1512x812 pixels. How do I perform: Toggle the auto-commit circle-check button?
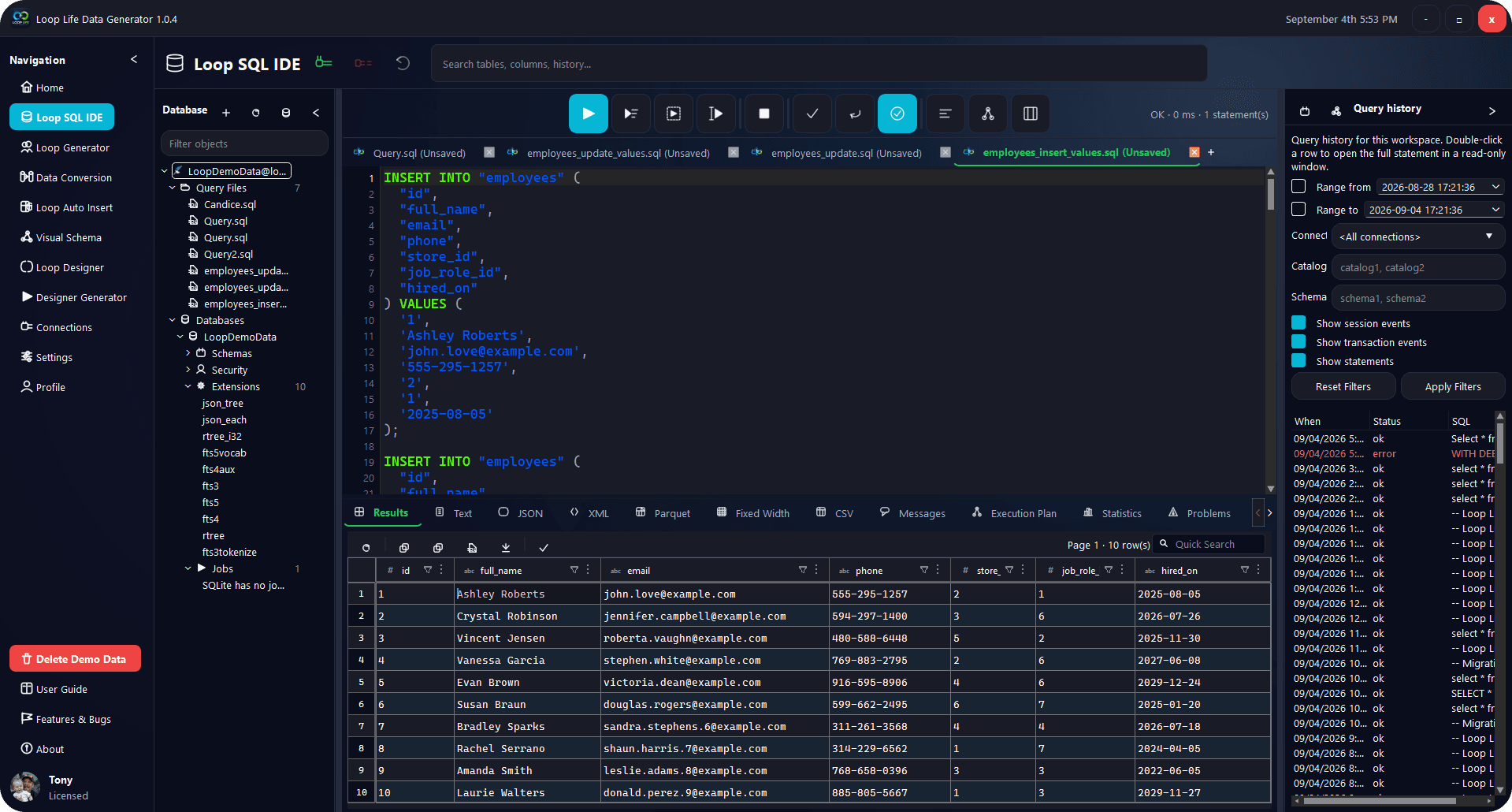point(897,114)
